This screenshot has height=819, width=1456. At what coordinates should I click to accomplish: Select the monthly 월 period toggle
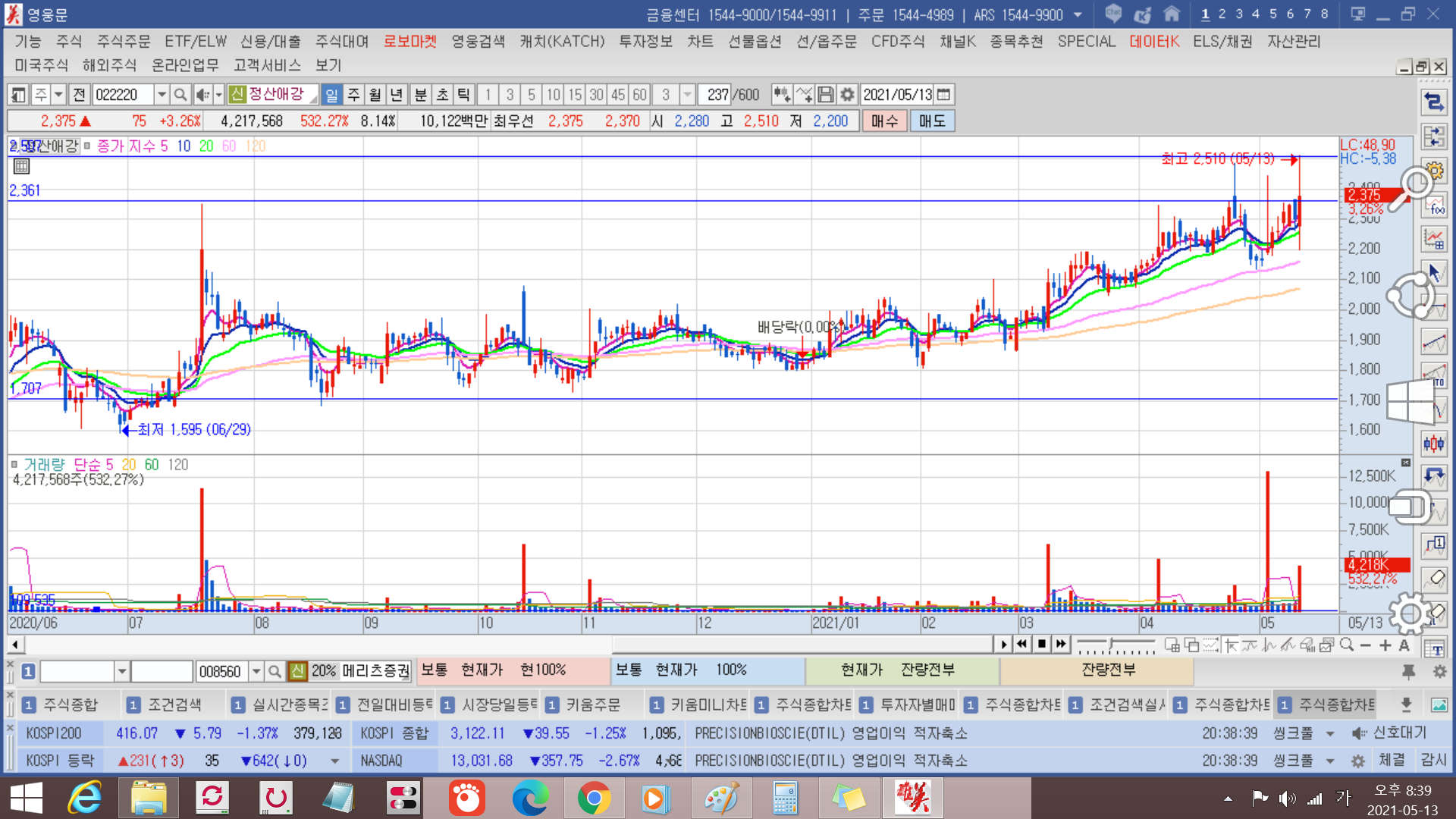375,95
